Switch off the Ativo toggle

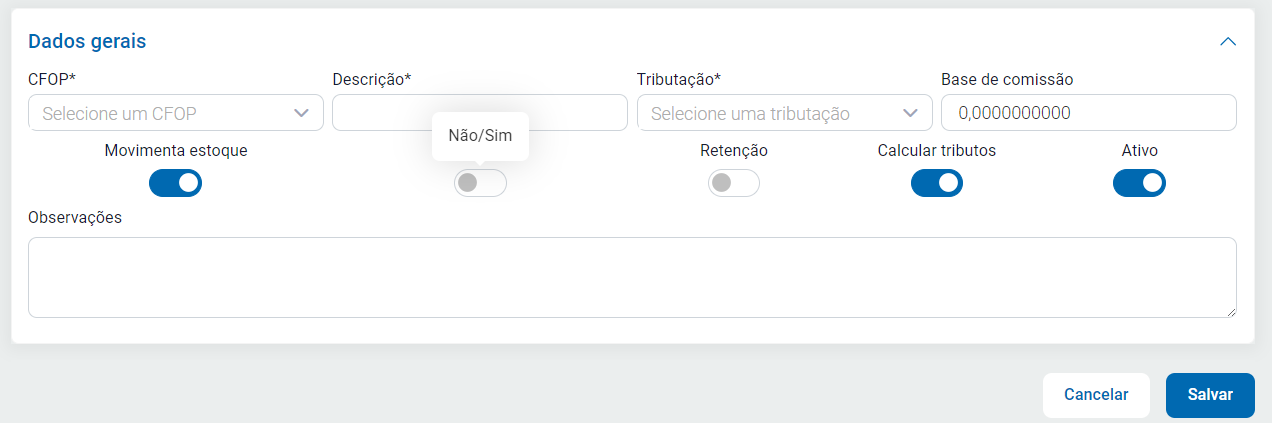point(1139,183)
